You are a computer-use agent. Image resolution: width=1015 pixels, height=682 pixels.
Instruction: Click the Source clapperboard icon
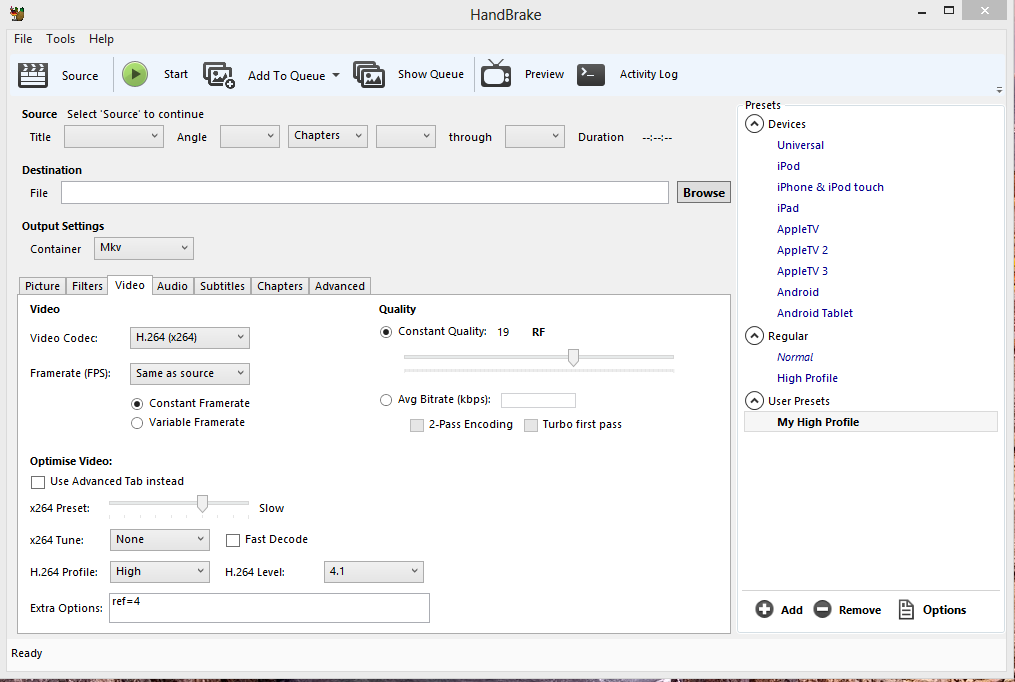click(33, 75)
